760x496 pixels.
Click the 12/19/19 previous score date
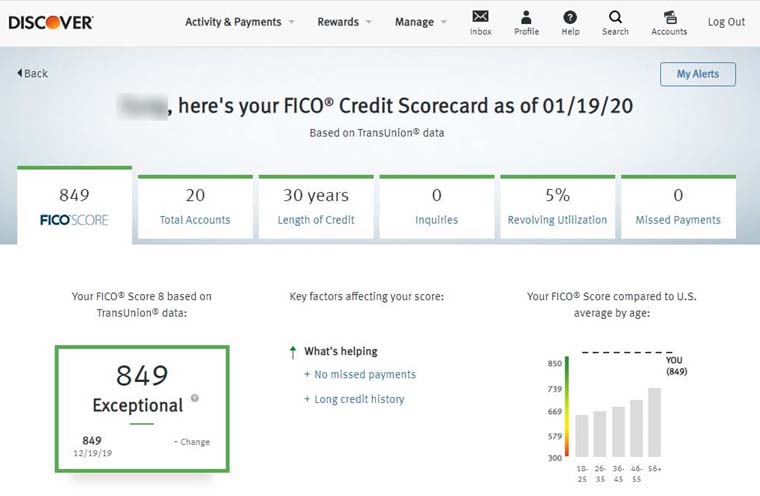coord(93,453)
